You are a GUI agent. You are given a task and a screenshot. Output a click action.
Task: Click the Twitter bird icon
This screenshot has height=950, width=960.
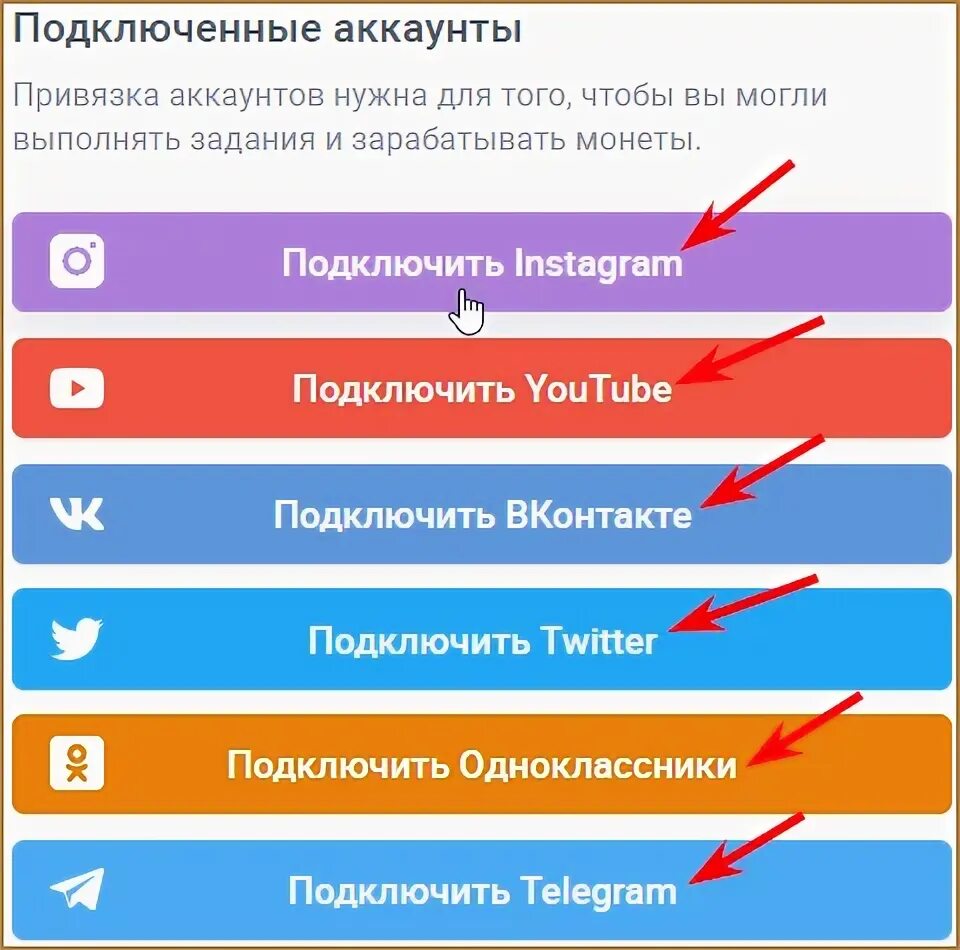(77, 639)
